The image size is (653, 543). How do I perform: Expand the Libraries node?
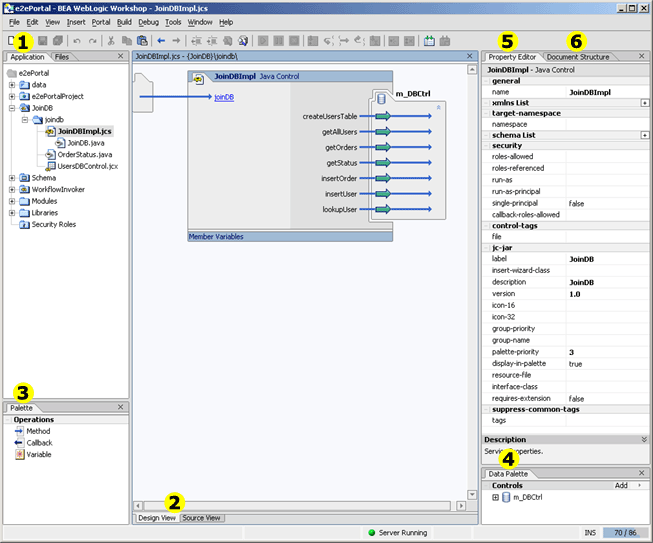pos(12,213)
